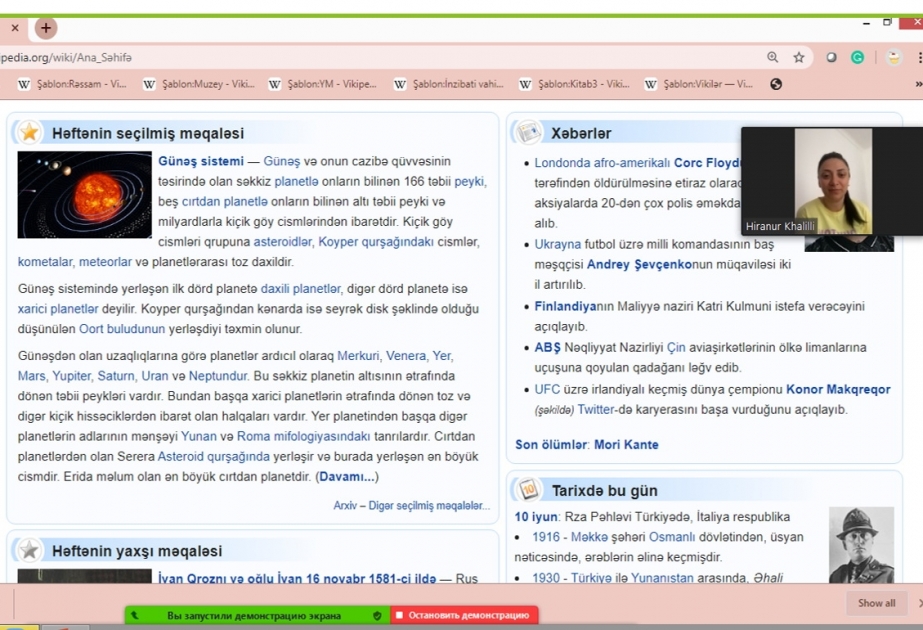Open the Konor Makqreqor link

pyautogui.click(x=838, y=390)
